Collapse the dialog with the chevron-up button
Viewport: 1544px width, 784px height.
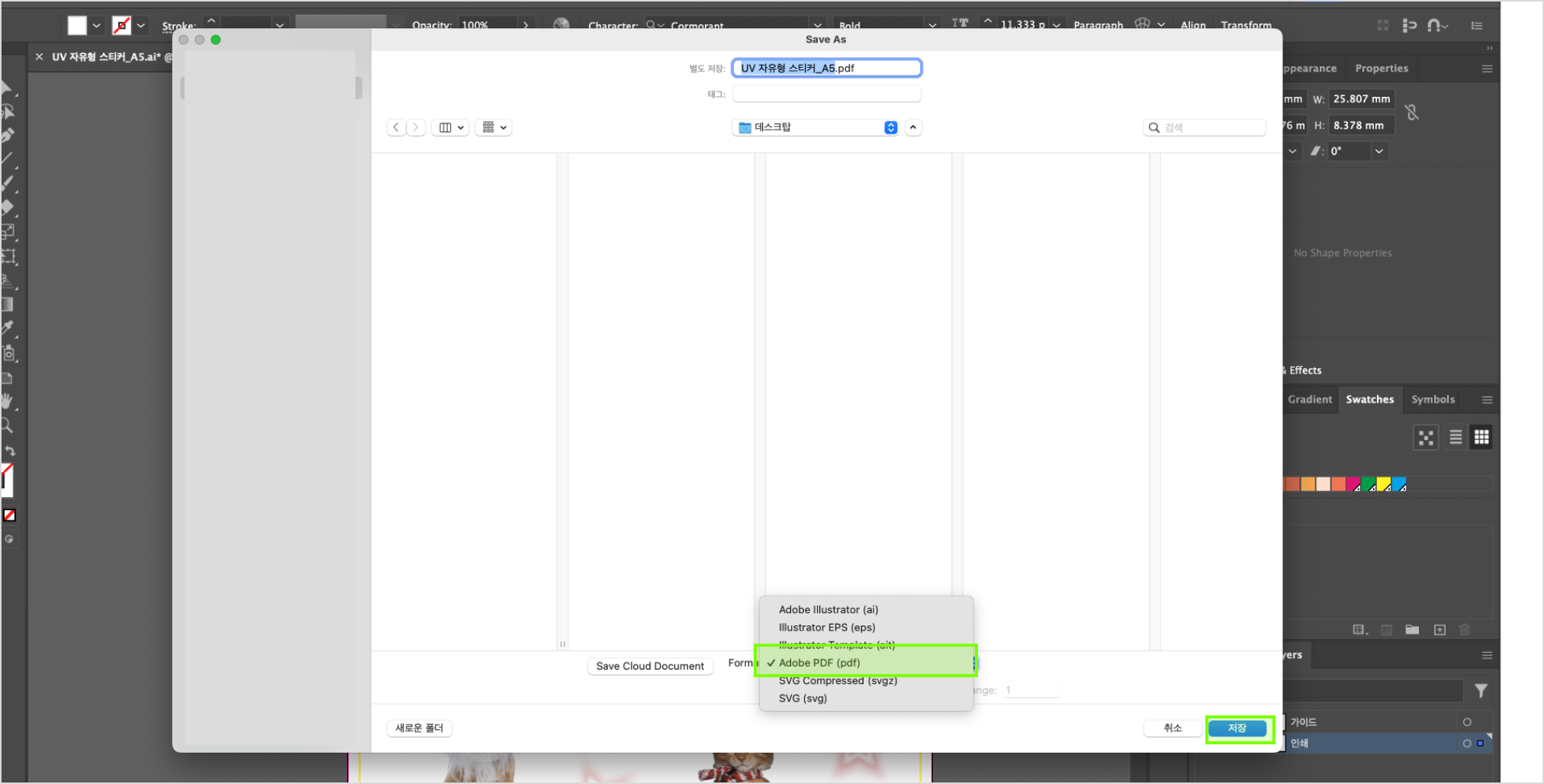[x=913, y=127]
